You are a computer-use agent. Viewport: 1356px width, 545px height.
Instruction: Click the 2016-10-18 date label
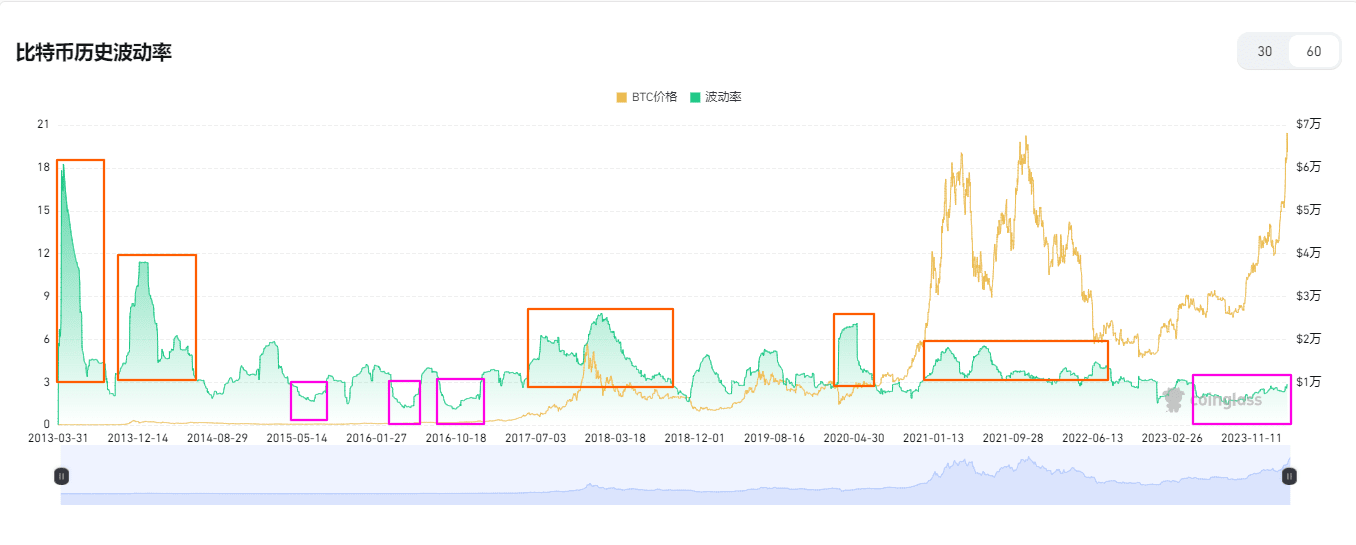click(x=456, y=438)
